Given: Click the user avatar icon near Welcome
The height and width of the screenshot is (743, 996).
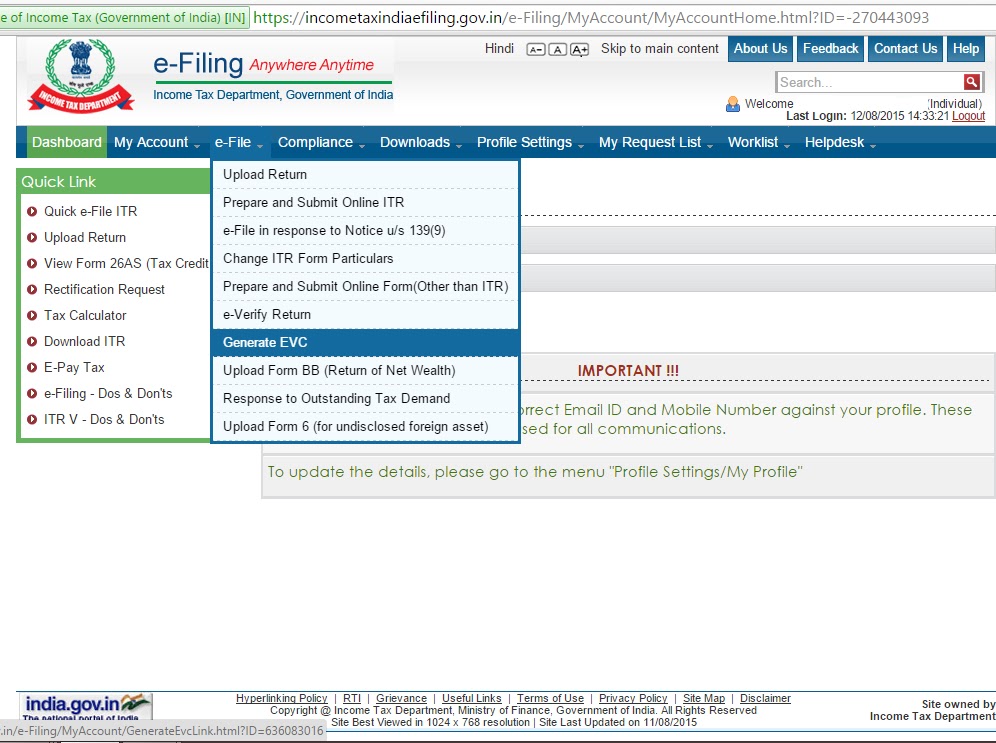Looking at the screenshot, I should click(x=732, y=104).
